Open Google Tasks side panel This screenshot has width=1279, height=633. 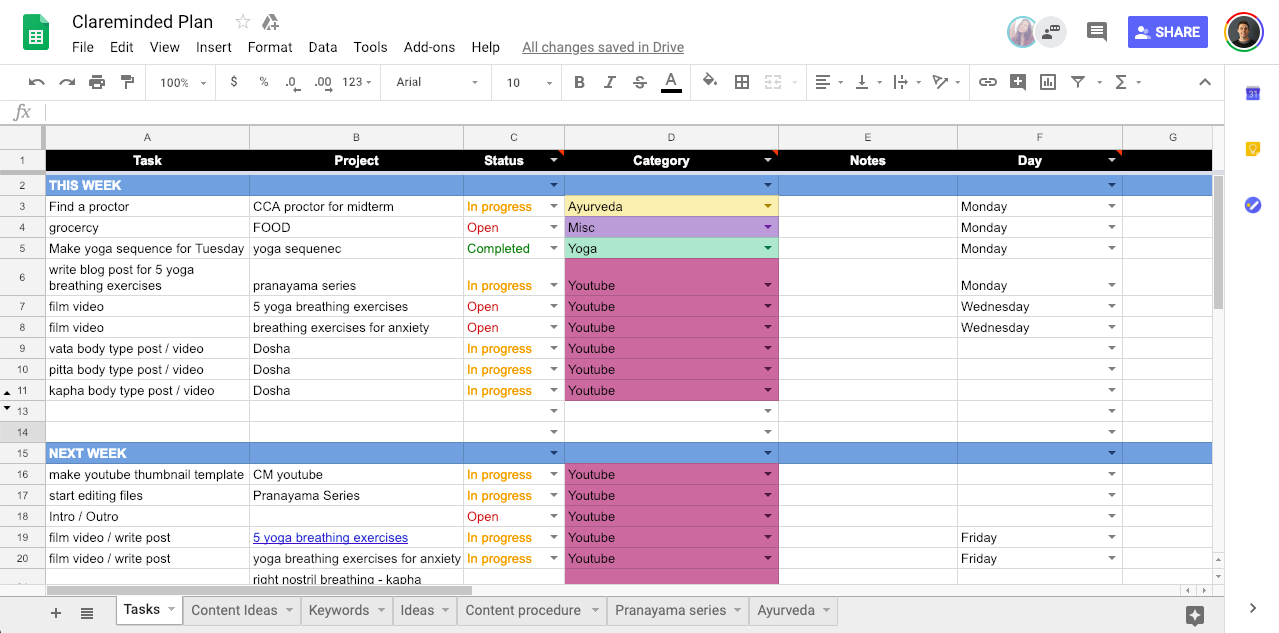click(1252, 205)
